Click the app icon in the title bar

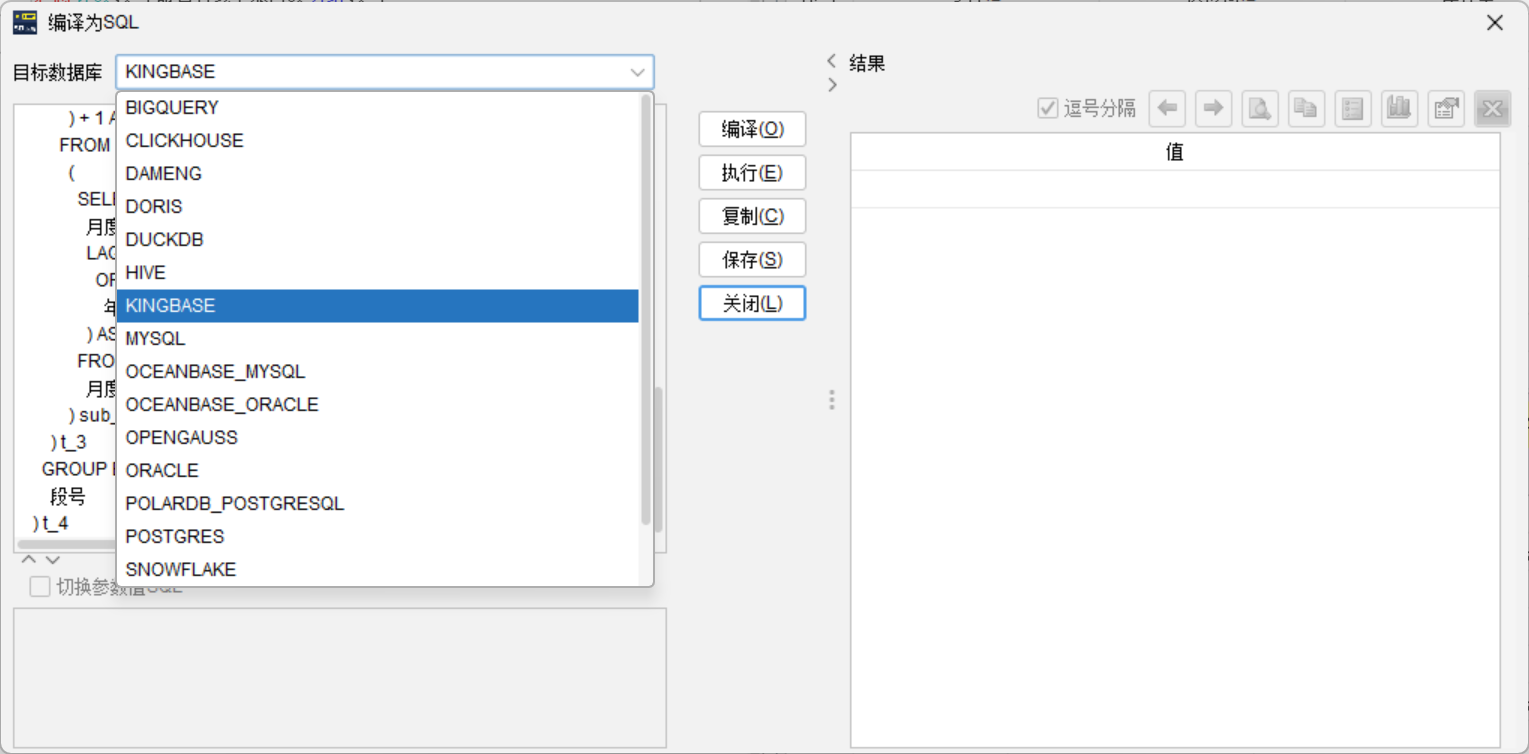click(x=25, y=22)
